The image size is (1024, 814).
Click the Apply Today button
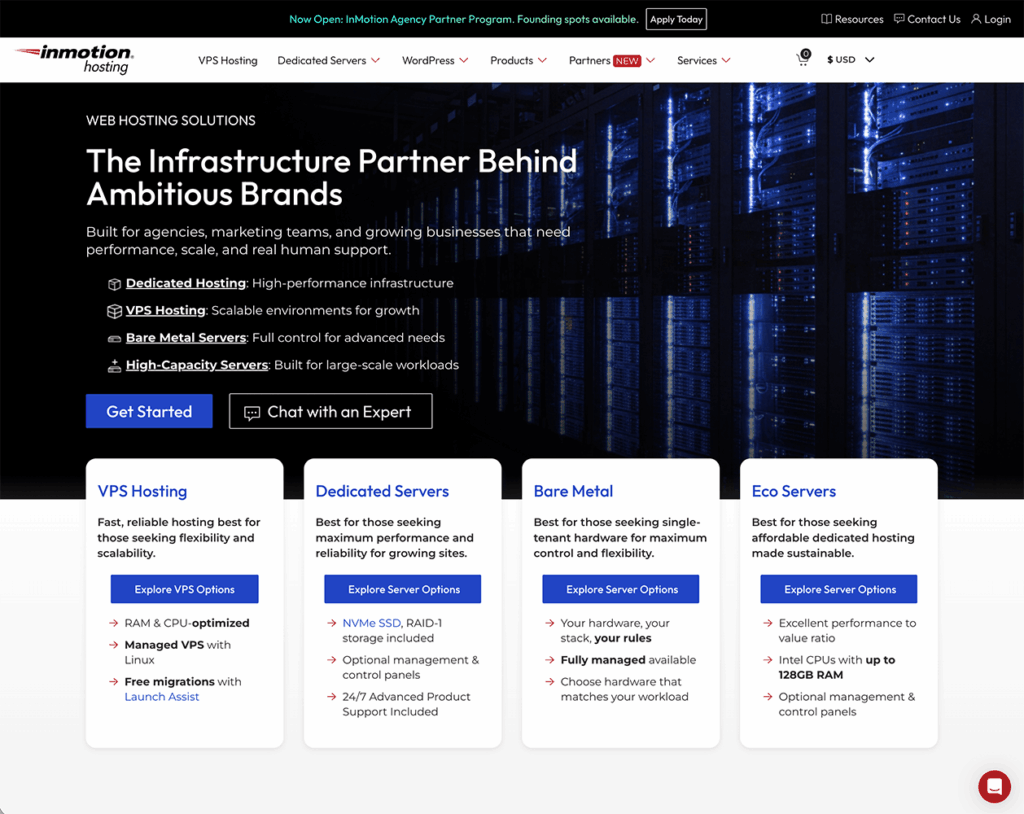(676, 19)
